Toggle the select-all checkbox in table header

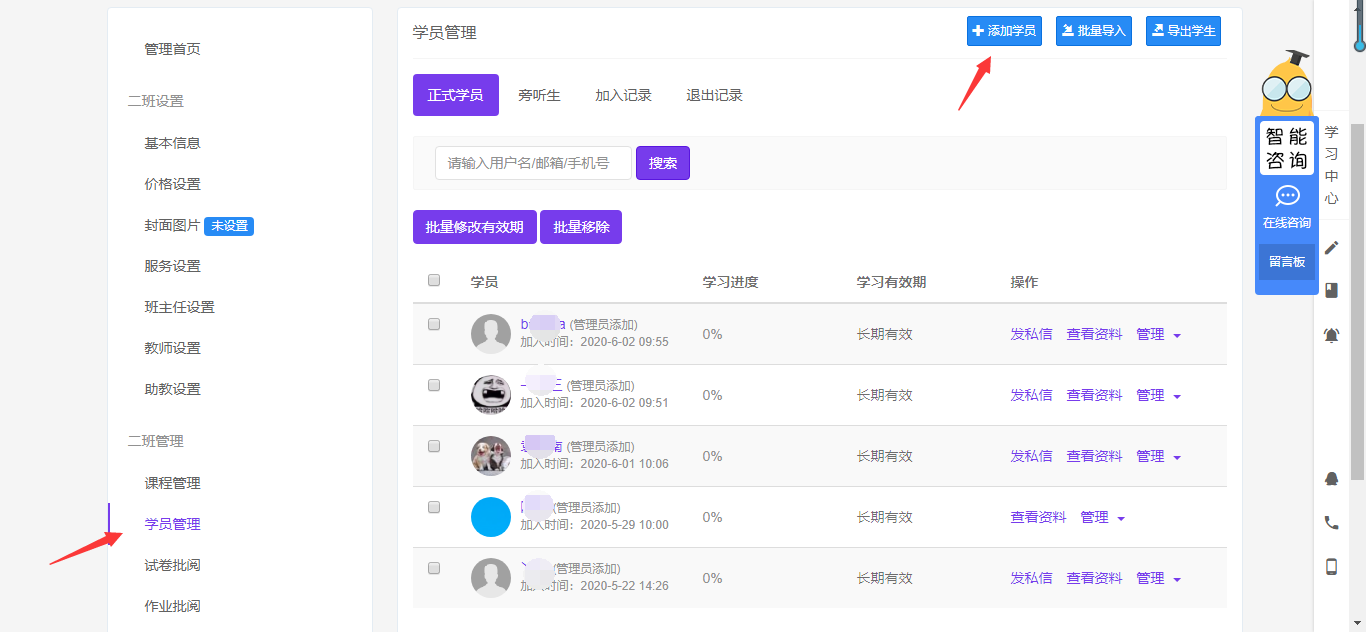(x=434, y=281)
